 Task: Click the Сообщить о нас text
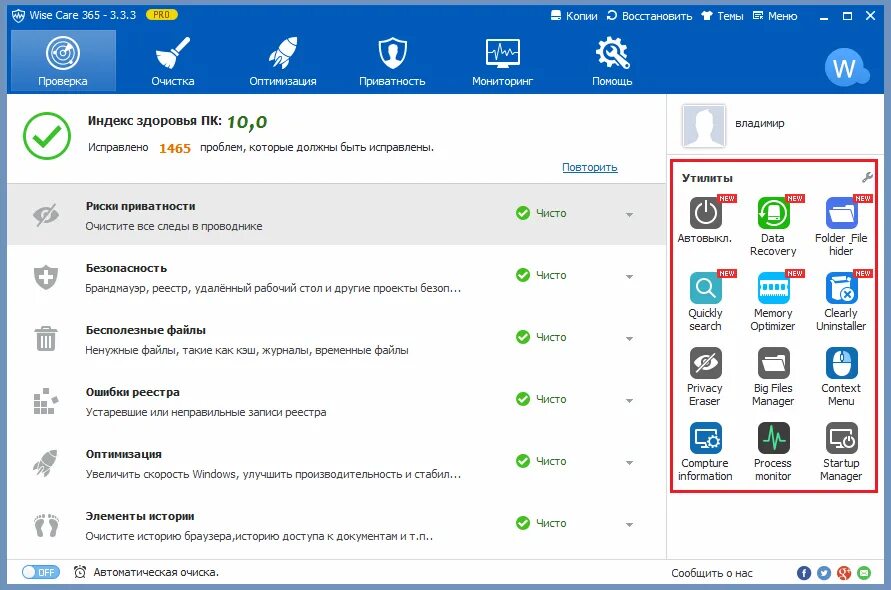coord(712,573)
